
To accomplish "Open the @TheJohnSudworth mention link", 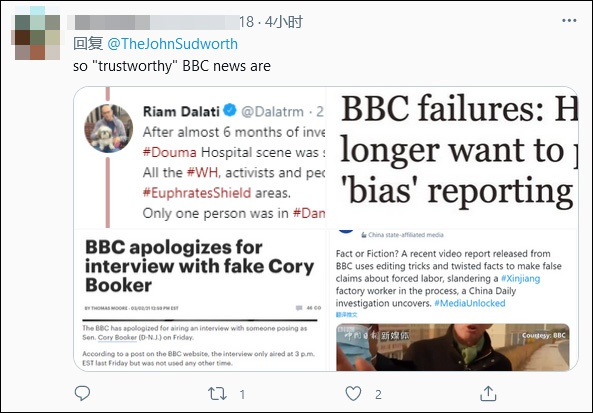I will click(172, 44).
